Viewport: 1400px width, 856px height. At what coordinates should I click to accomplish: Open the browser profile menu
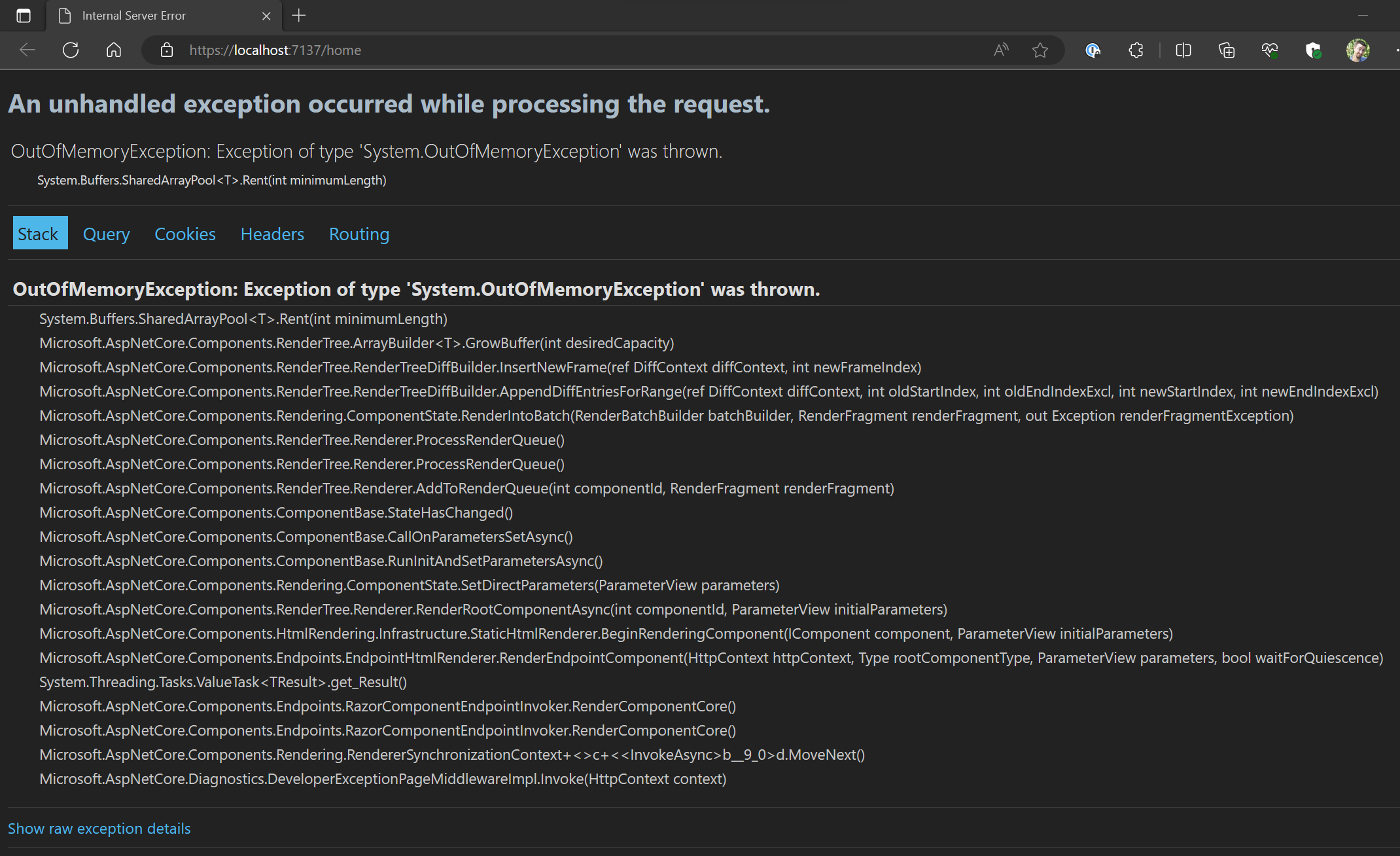1358,50
